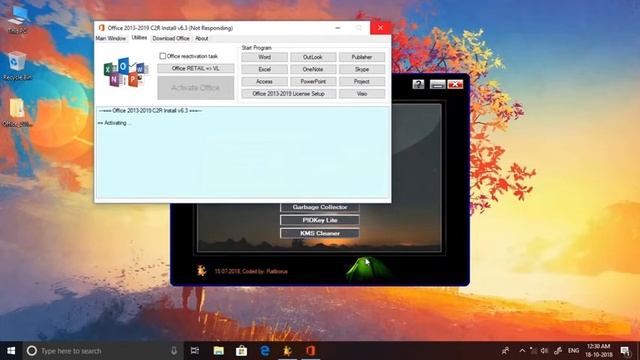Open the About tab
Viewport: 640px width, 360px height.
coord(202,38)
